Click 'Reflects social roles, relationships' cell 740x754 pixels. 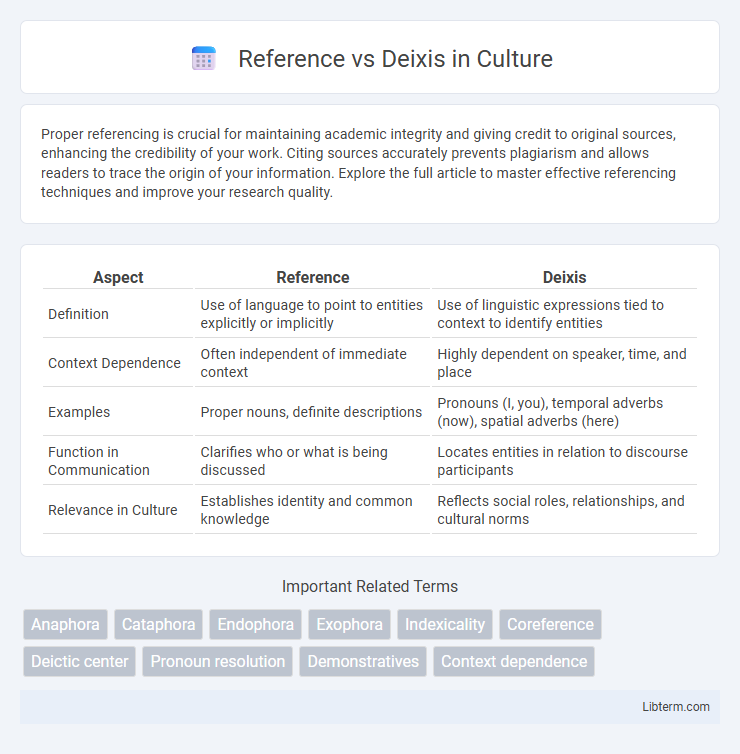[x=564, y=510]
